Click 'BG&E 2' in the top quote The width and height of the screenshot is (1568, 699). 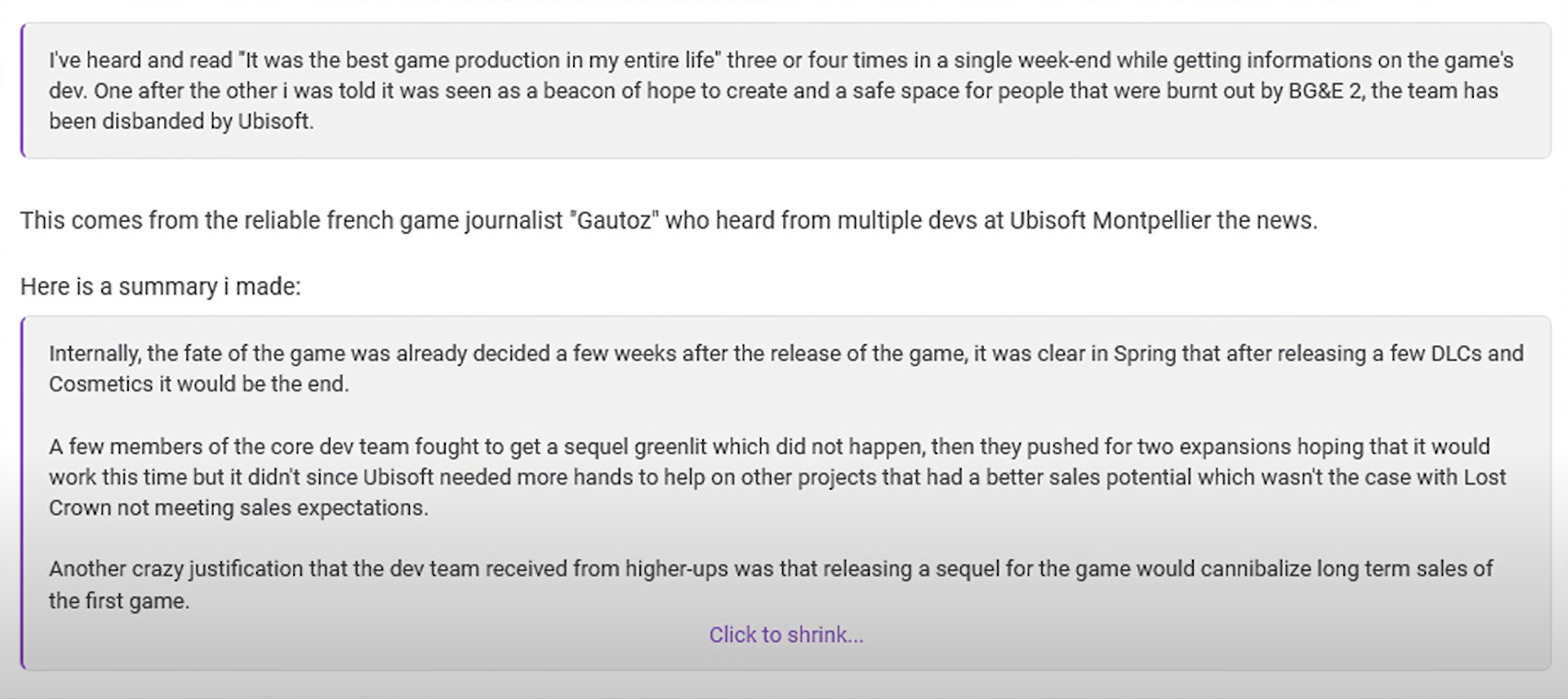tap(1322, 91)
